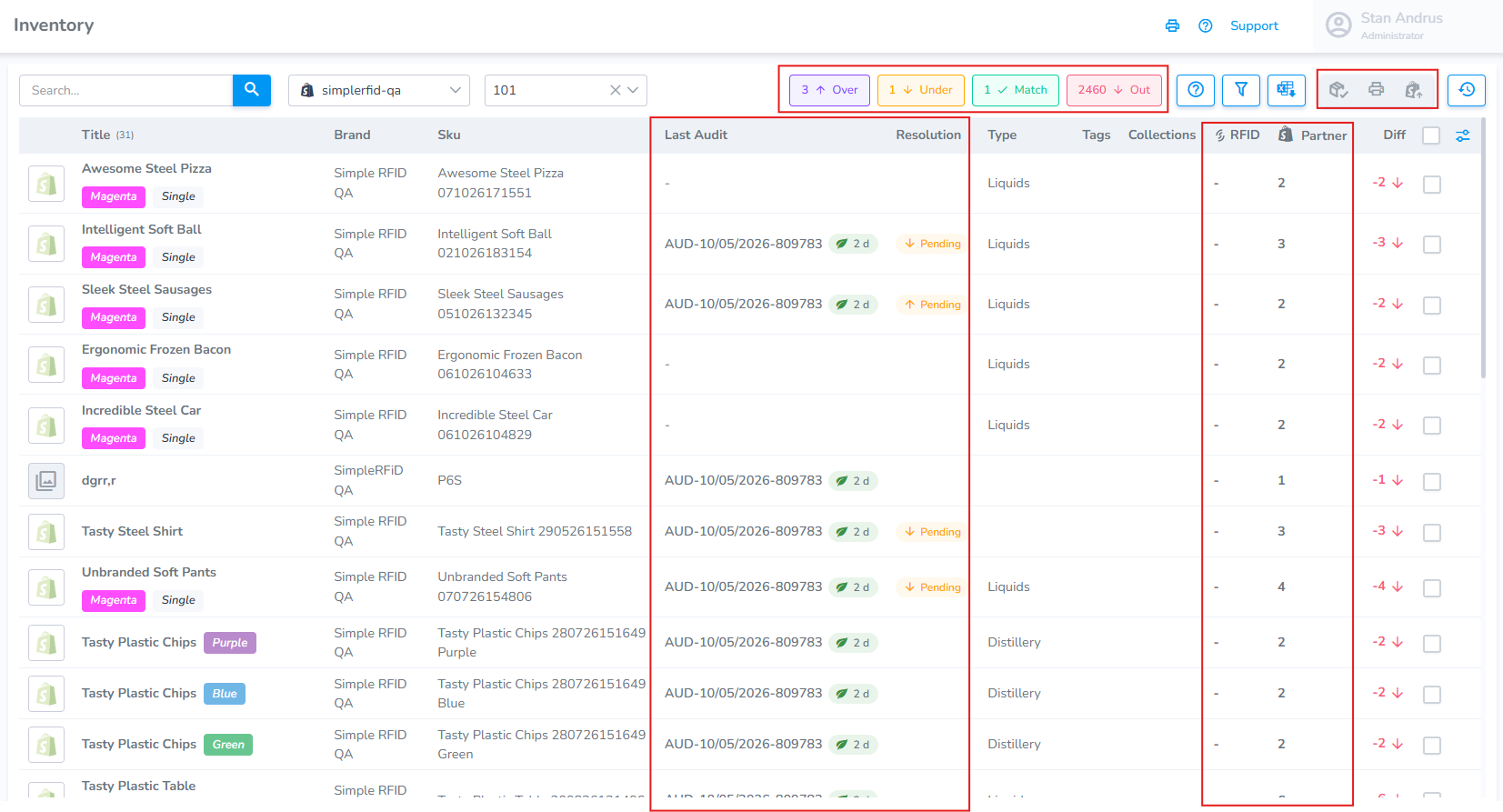Screen dimensions: 1503x812
Task: Open the help button in the inventory toolbar
Action: coord(1196,90)
